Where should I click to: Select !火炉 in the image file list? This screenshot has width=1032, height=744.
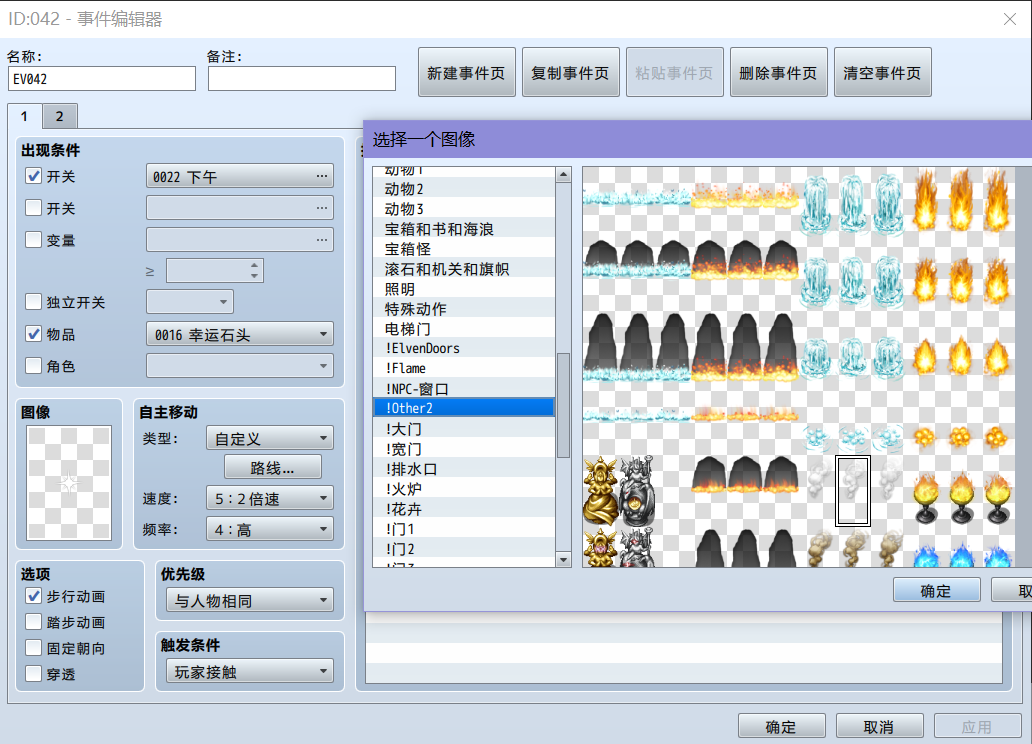pyautogui.click(x=464, y=489)
